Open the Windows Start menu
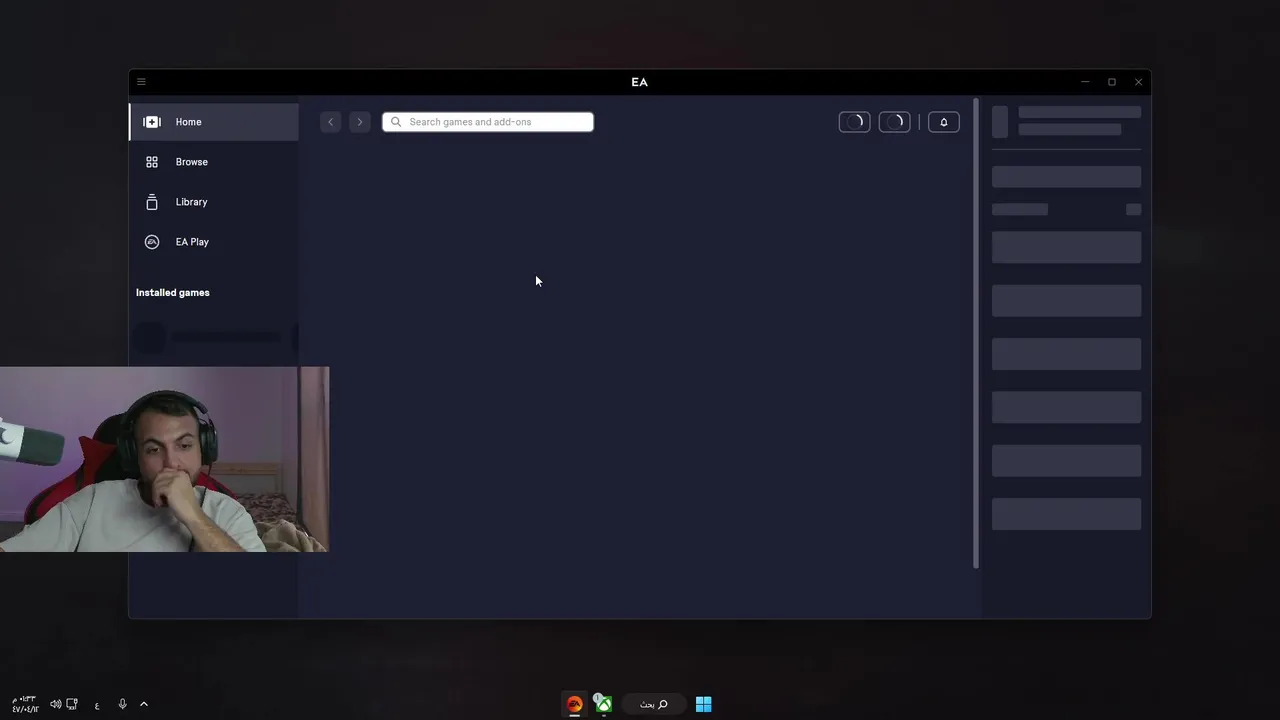The width and height of the screenshot is (1280, 720). click(x=704, y=704)
